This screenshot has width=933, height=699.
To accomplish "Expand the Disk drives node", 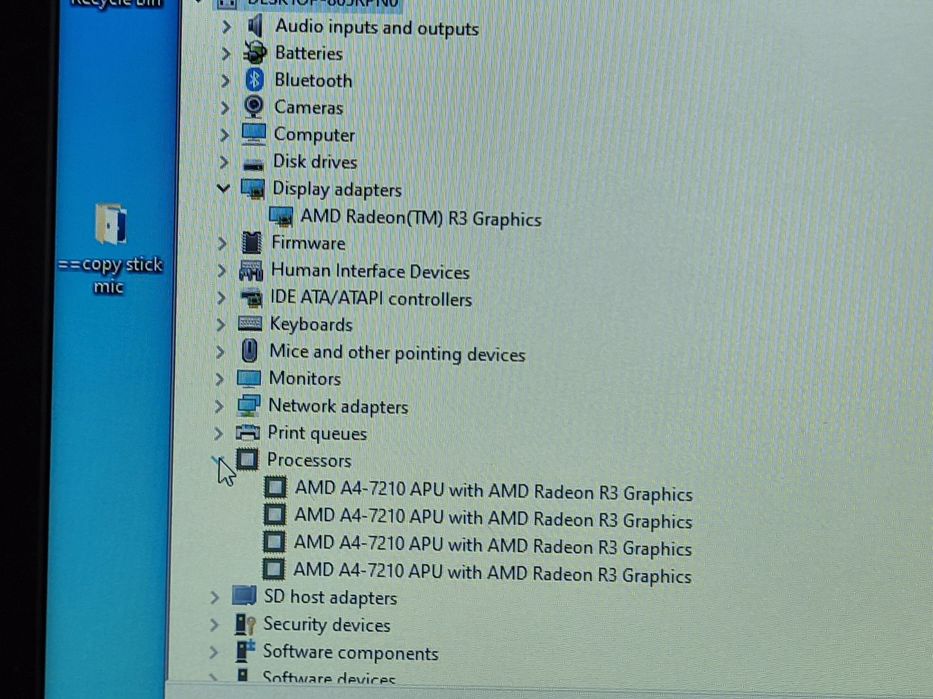I will tap(224, 162).
